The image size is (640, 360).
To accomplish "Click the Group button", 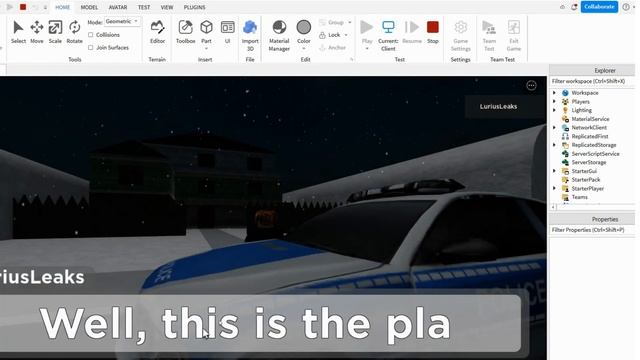I will (332, 22).
